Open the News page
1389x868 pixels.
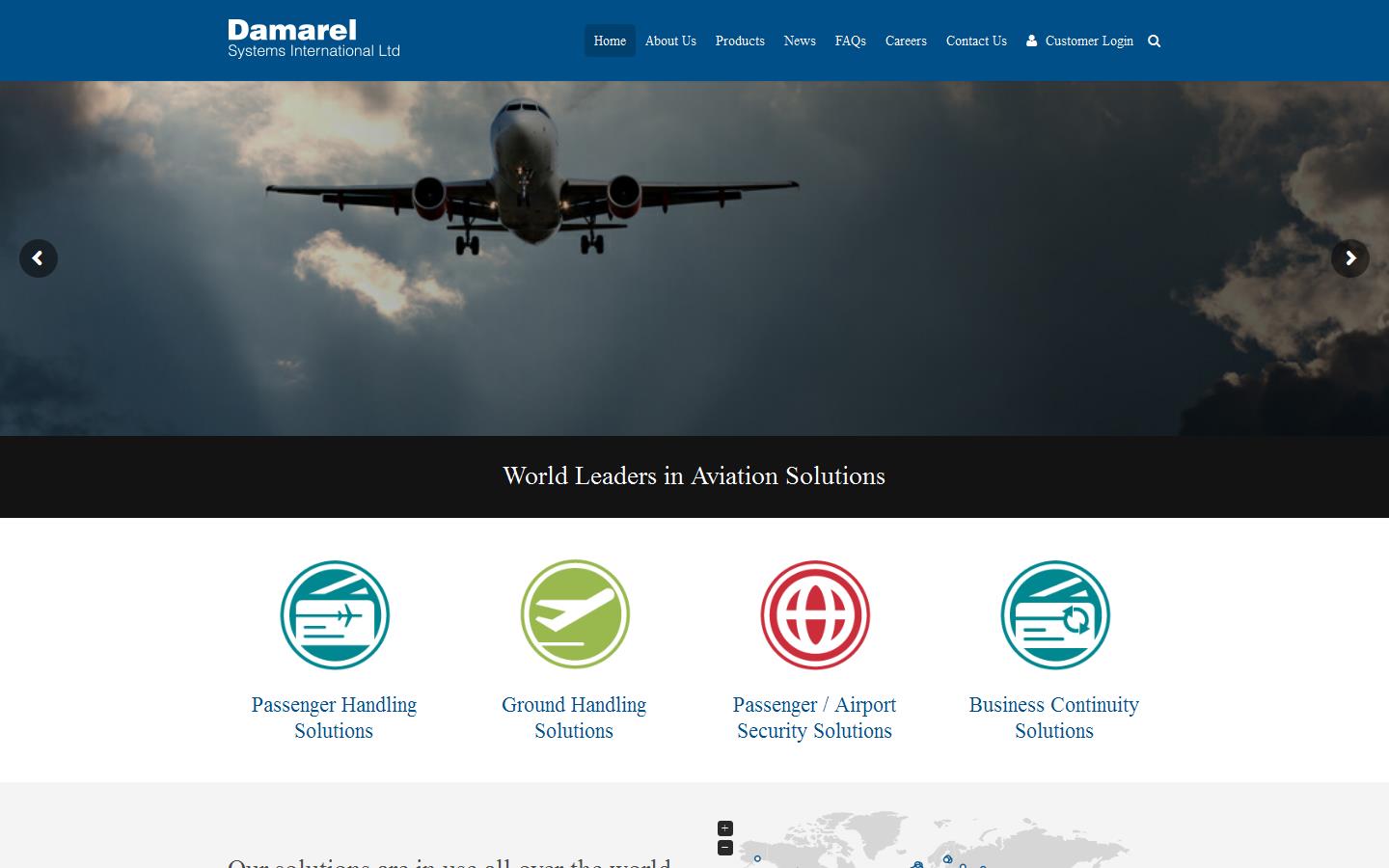click(x=799, y=41)
